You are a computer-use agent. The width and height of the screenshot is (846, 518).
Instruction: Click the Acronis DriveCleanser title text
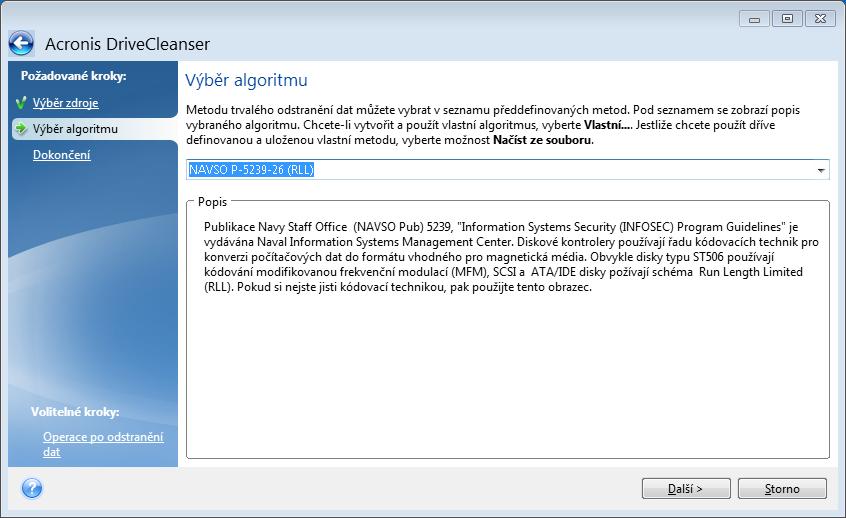coord(127,44)
